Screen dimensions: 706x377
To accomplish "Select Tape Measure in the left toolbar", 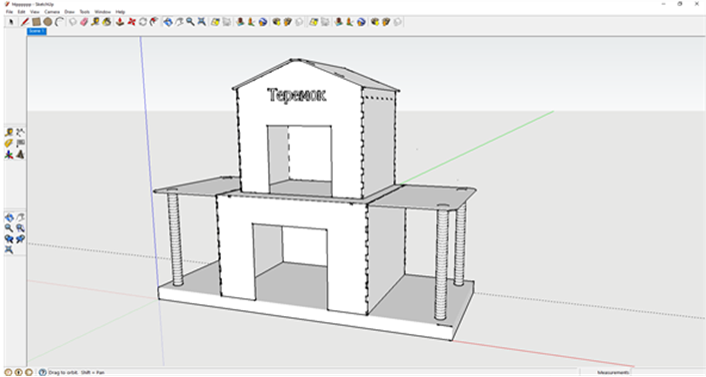I will [x=9, y=132].
